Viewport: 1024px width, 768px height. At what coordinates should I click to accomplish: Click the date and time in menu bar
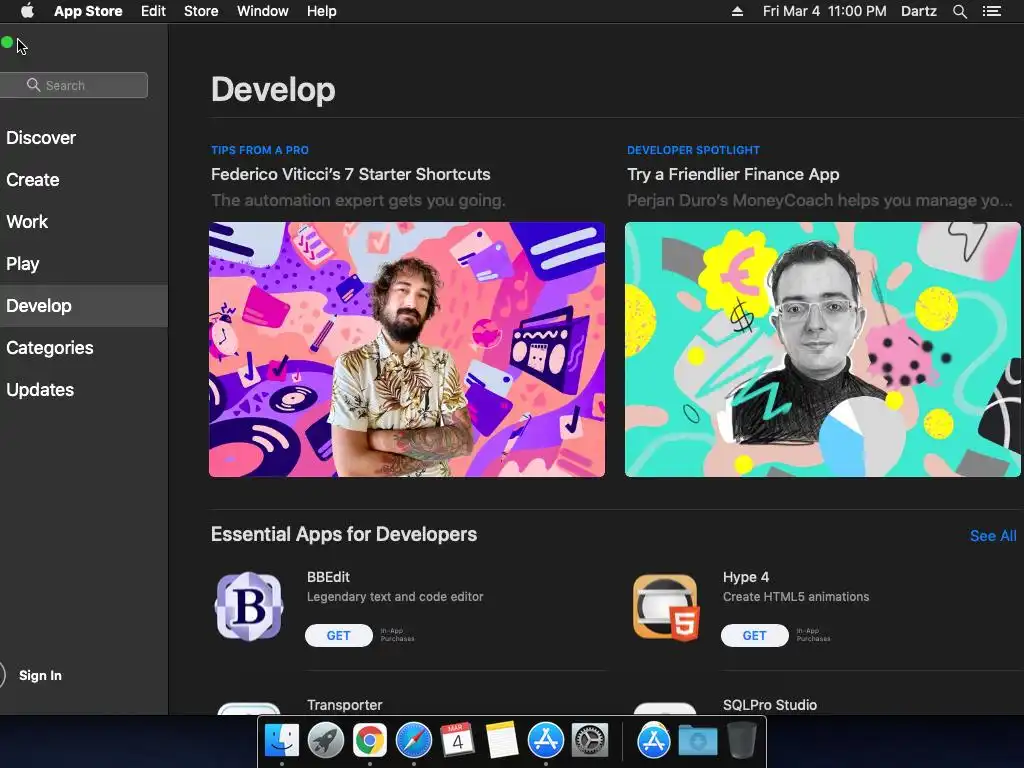(824, 11)
